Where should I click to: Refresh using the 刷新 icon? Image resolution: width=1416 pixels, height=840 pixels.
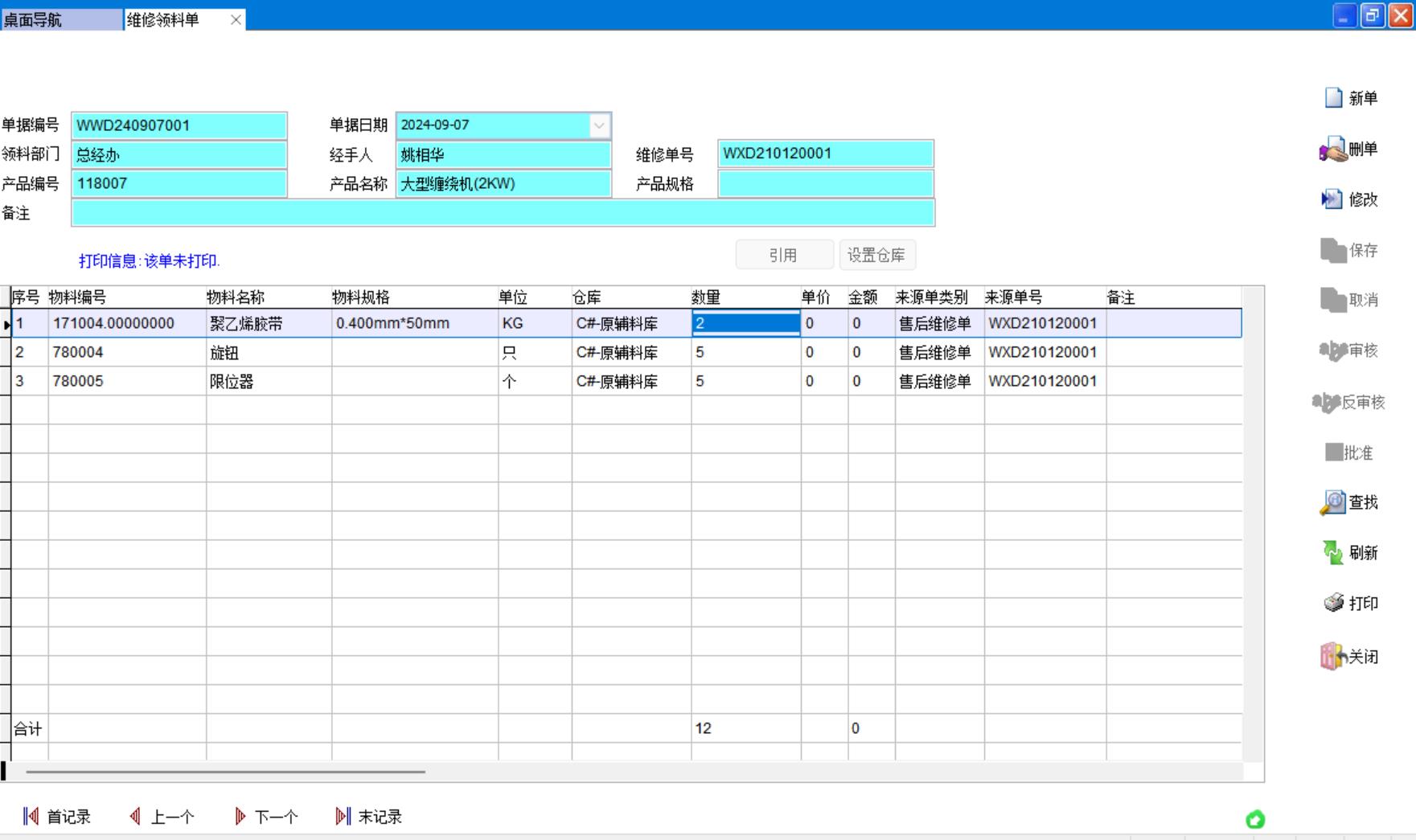[x=1333, y=553]
